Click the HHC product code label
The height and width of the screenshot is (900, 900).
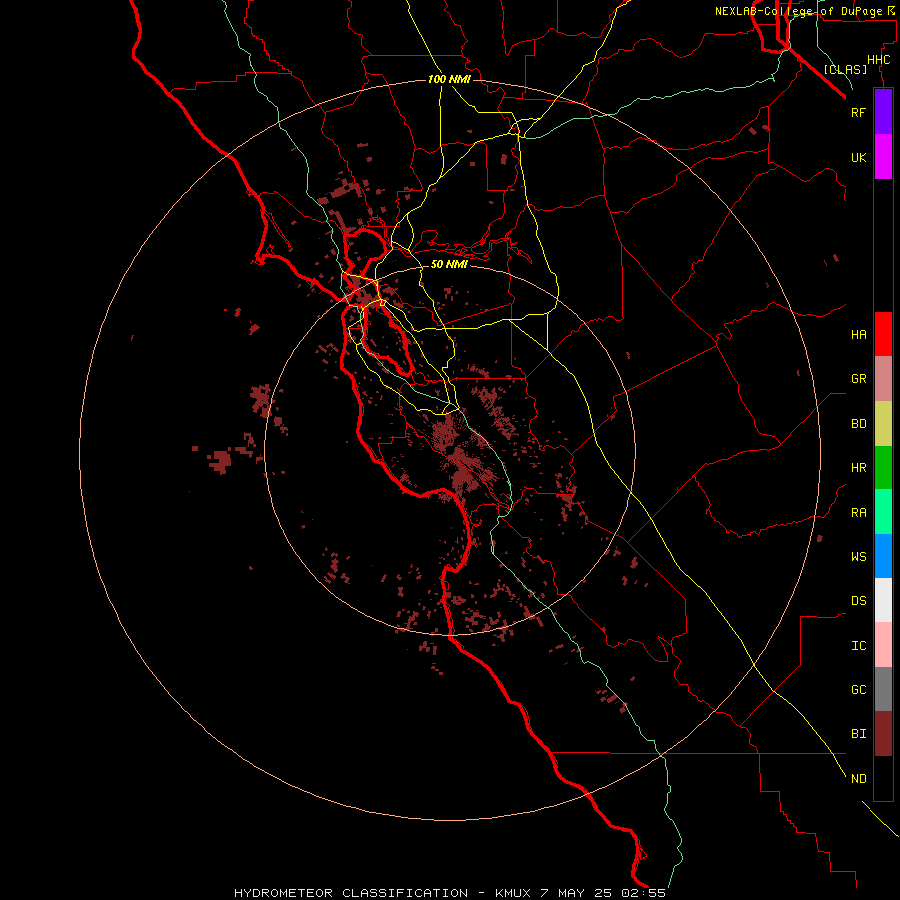878,60
